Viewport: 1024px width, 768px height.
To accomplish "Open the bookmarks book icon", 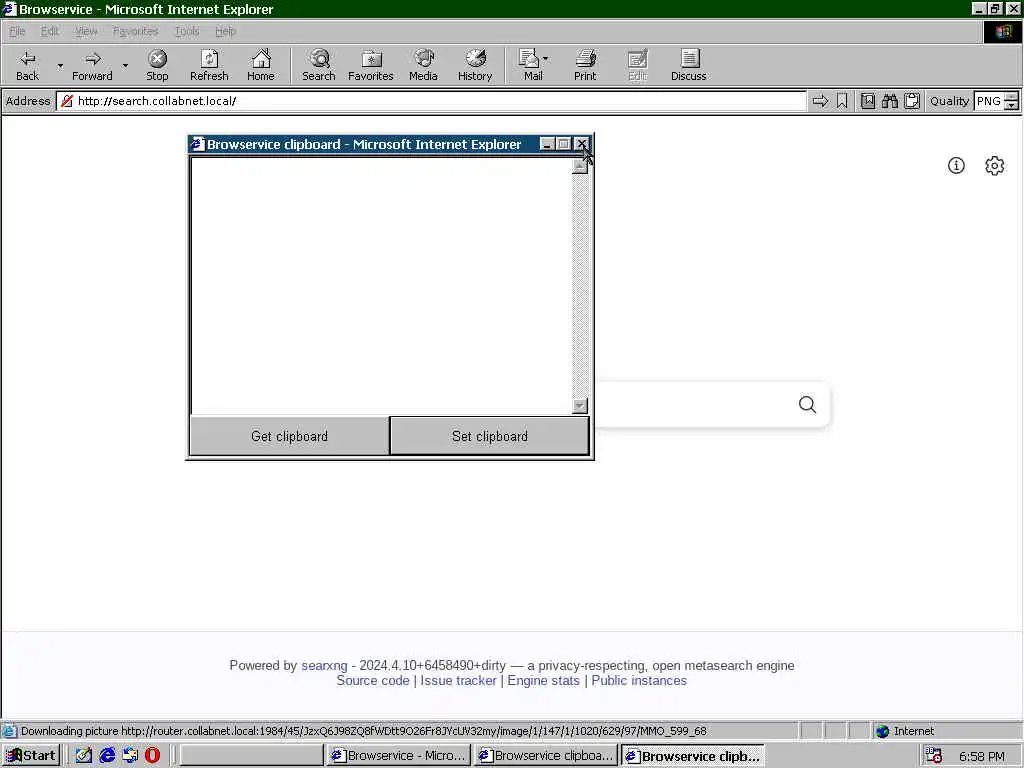I will coord(868,101).
